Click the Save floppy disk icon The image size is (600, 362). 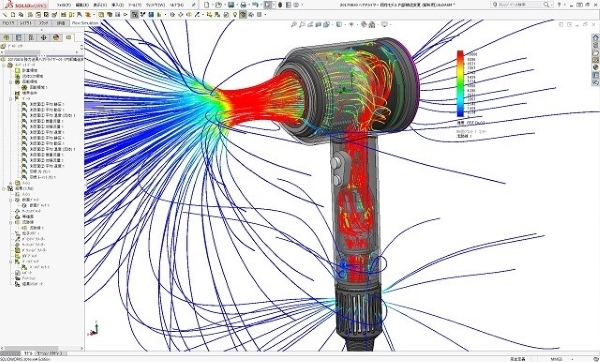coord(231,5)
